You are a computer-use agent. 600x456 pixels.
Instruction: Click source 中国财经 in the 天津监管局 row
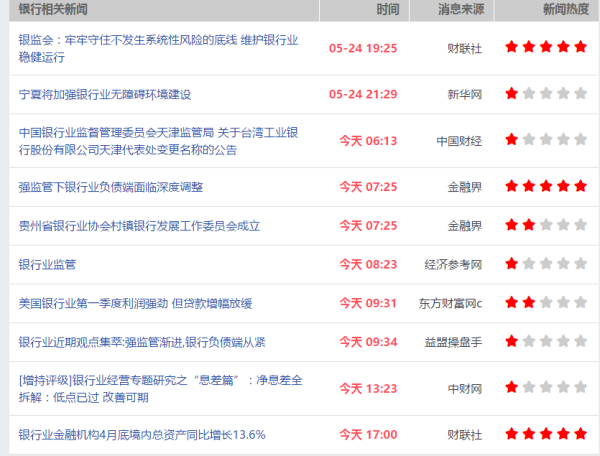pyautogui.click(x=459, y=142)
